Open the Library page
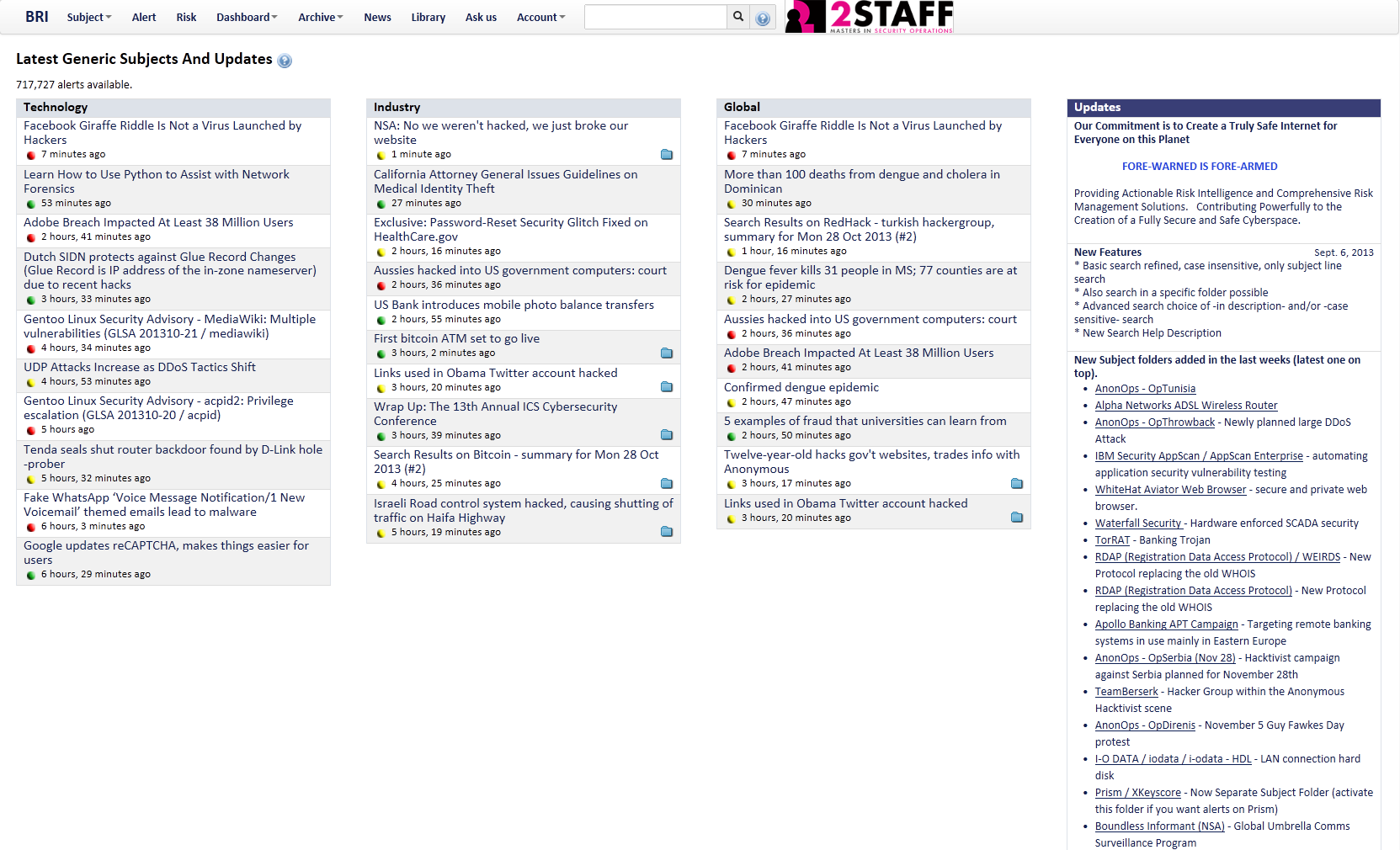Image resolution: width=1400 pixels, height=850 pixels. click(428, 17)
